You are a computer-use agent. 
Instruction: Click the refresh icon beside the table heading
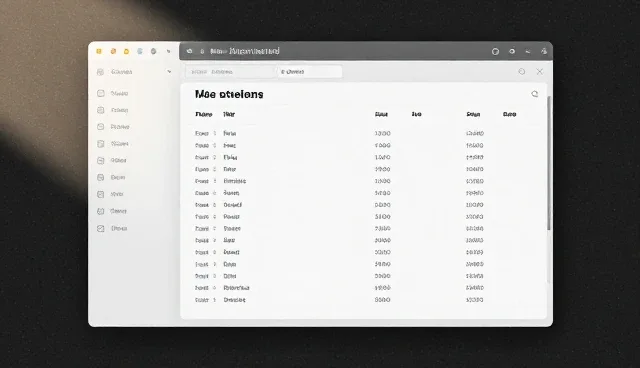(534, 94)
